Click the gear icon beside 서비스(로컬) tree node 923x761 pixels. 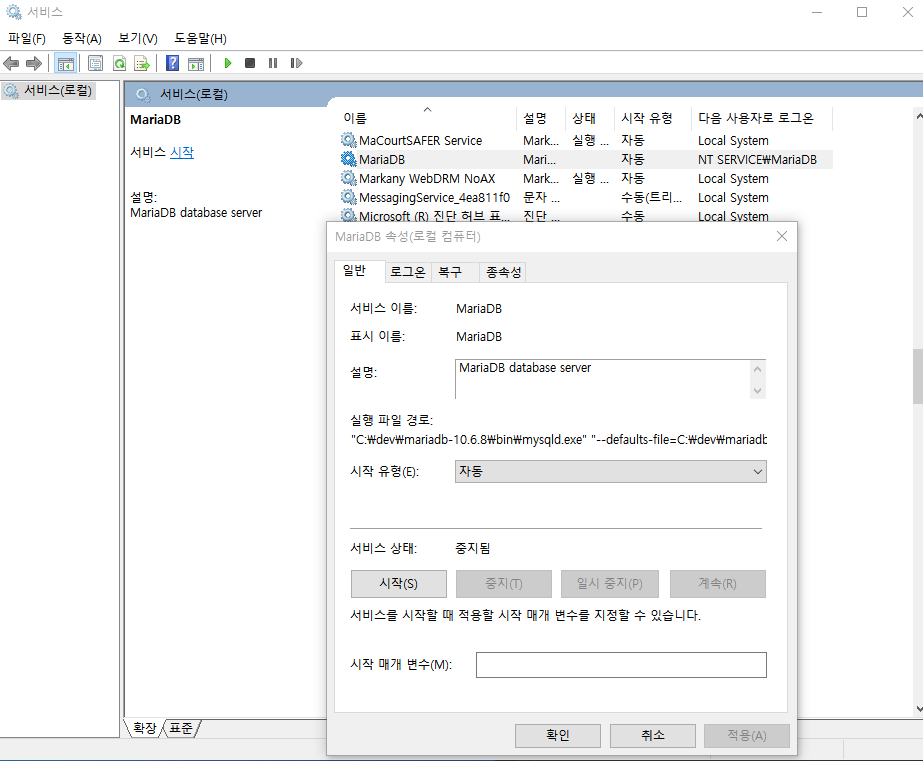pyautogui.click(x=11, y=91)
